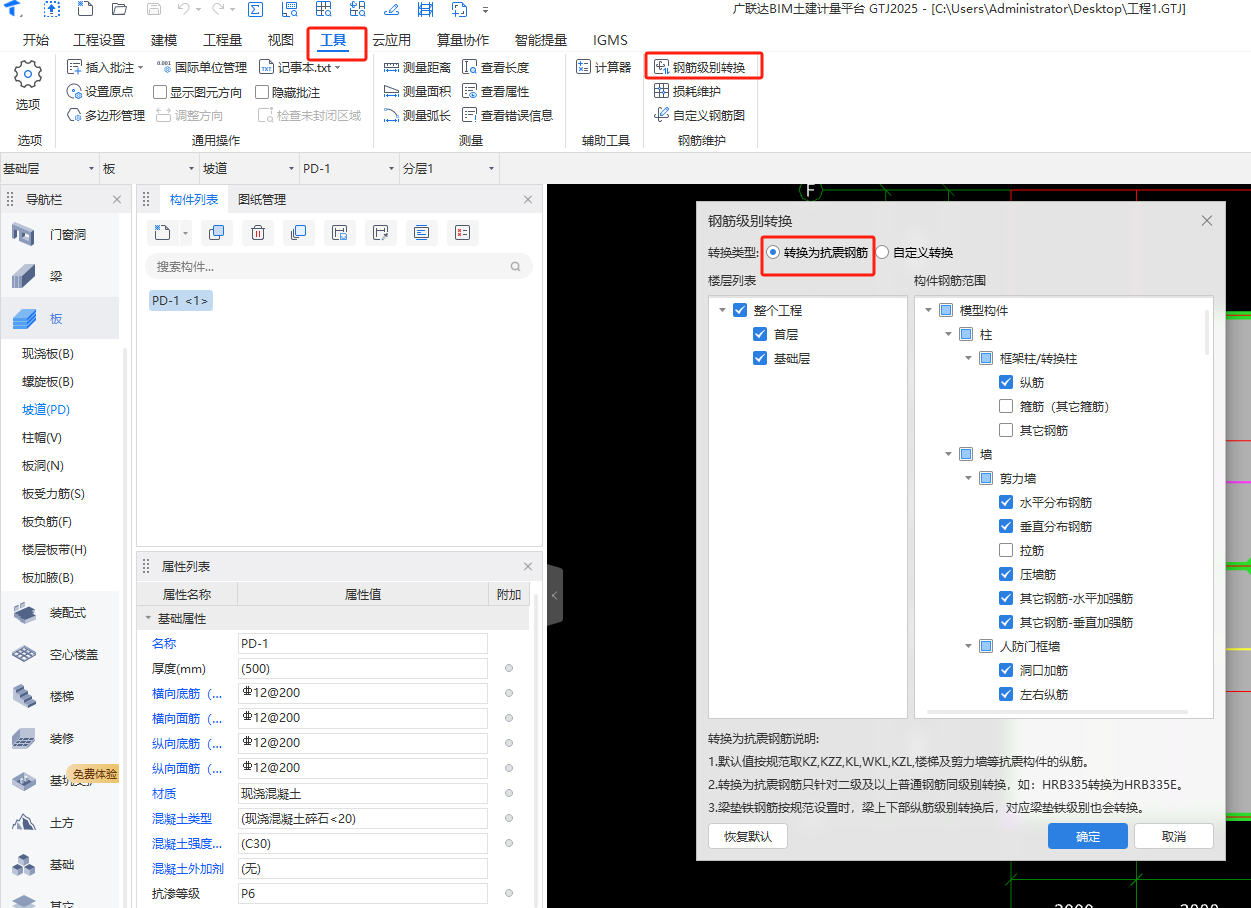Toggle 显示图元方向 checkbox

click(160, 92)
